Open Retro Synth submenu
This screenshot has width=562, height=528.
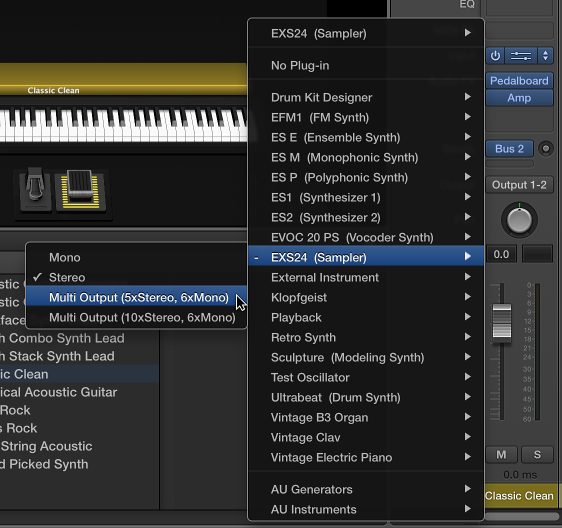tap(366, 338)
